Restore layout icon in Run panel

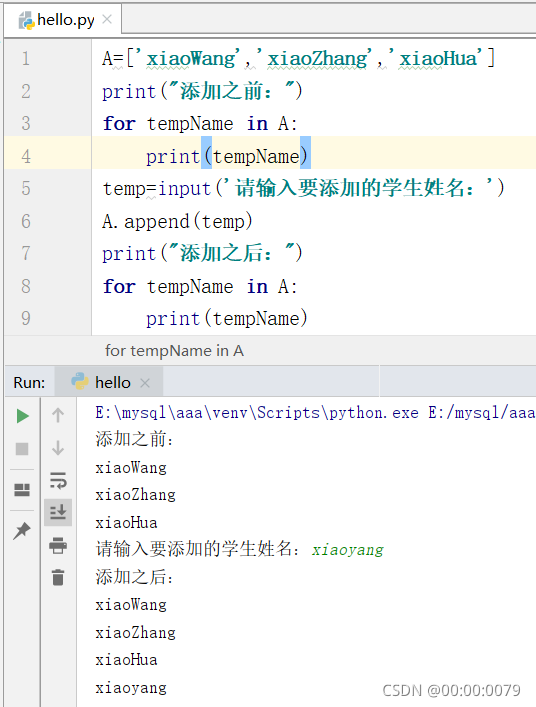(22, 490)
